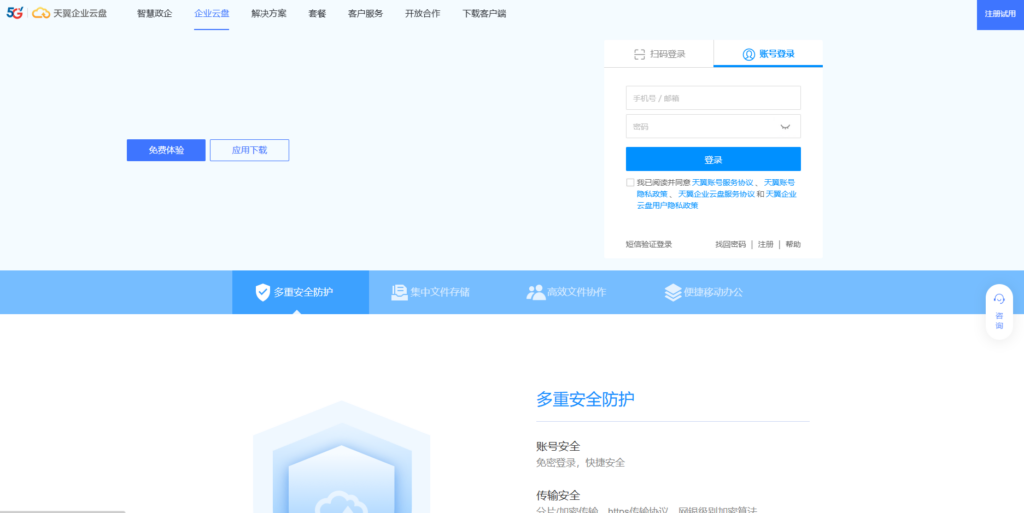The height and width of the screenshot is (513, 1024).
Task: Click the 注册试用 button at top right
Action: [999, 14]
